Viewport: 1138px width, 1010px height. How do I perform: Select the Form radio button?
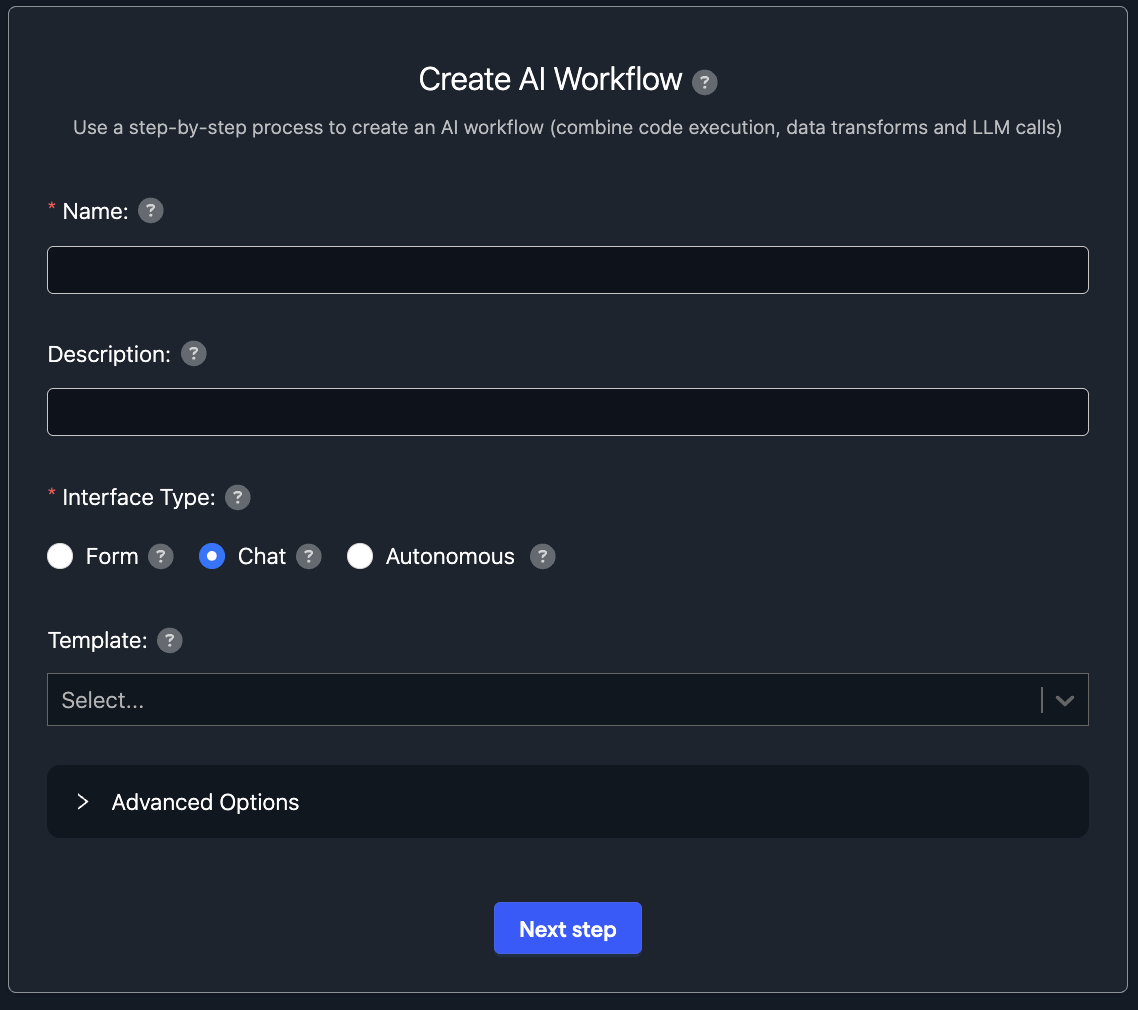[x=60, y=557]
